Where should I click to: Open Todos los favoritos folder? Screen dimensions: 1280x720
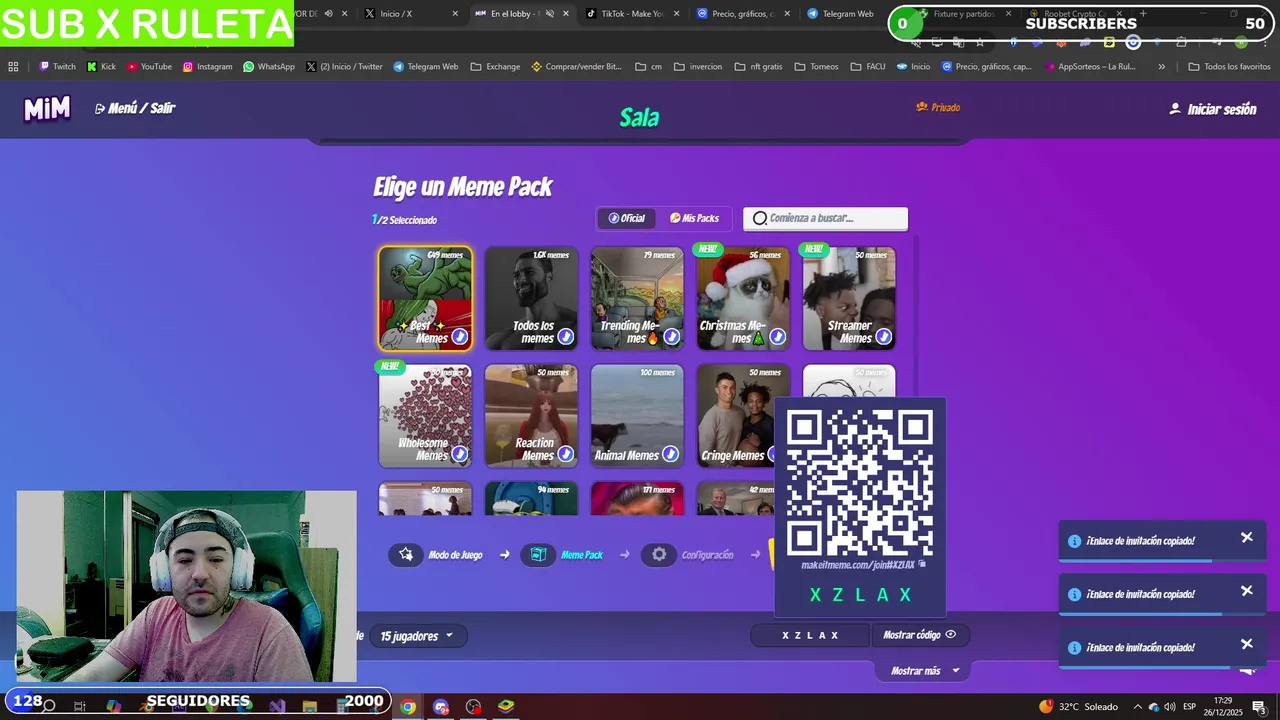(1229, 67)
